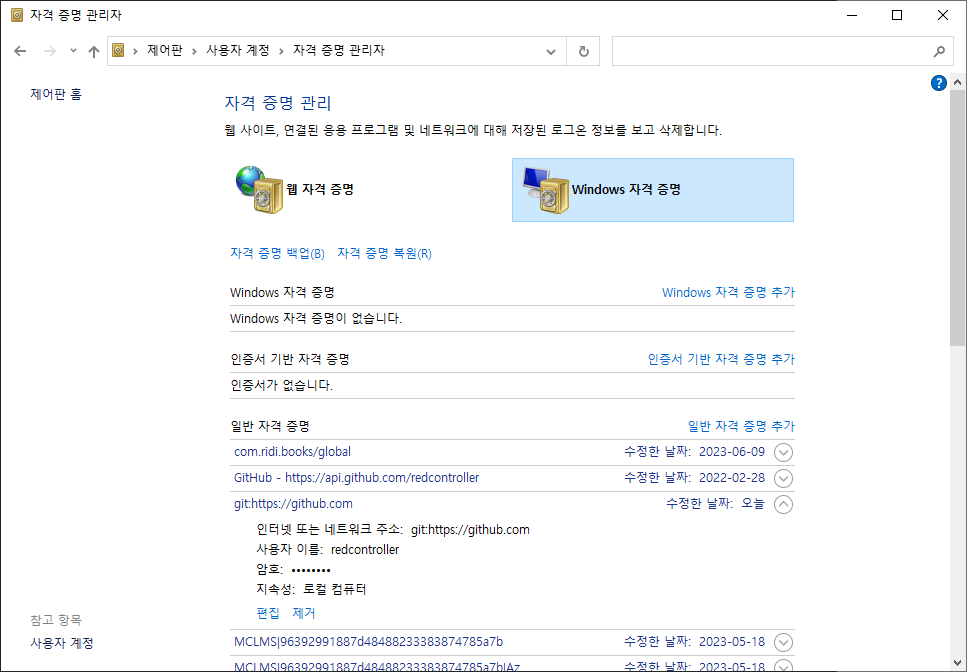Edit the git:https://github.com credential

coord(268,613)
